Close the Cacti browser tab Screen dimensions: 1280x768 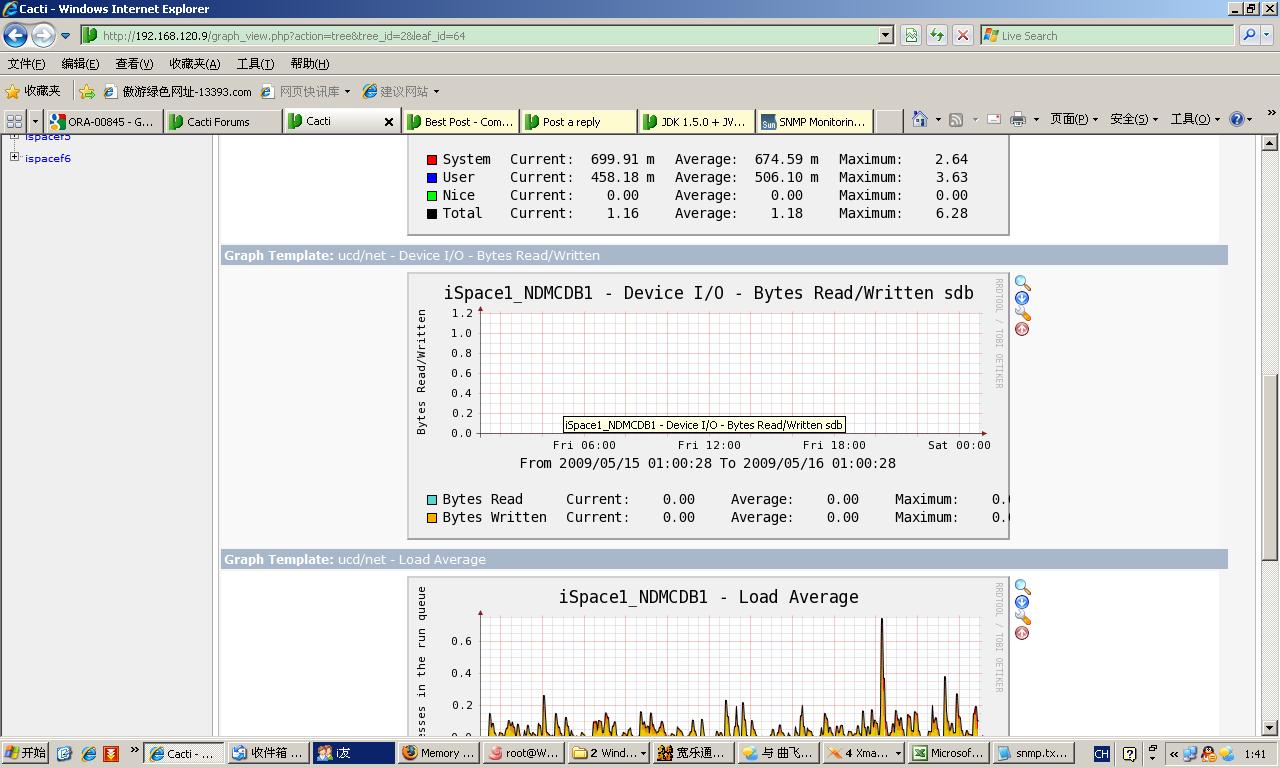pyautogui.click(x=389, y=121)
